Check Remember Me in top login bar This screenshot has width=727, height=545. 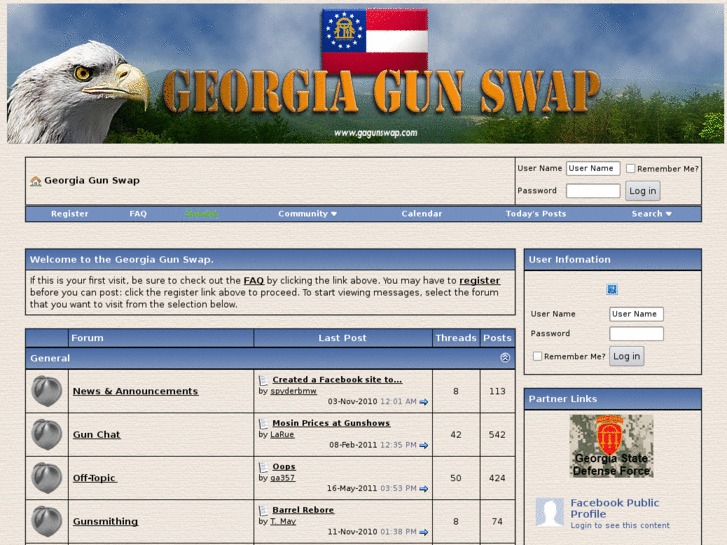tap(630, 168)
